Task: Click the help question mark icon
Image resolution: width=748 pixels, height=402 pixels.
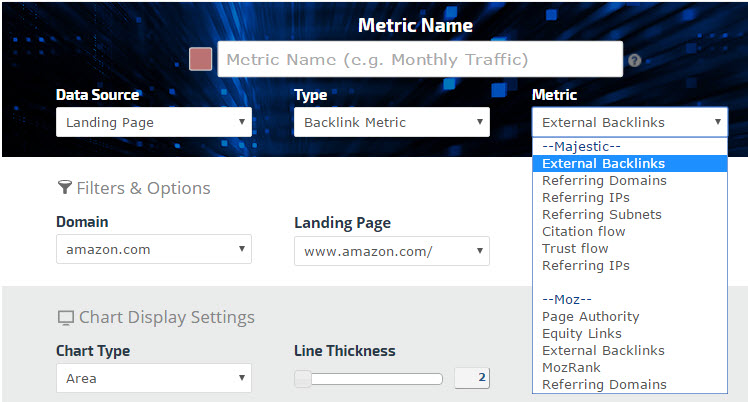Action: pos(634,60)
